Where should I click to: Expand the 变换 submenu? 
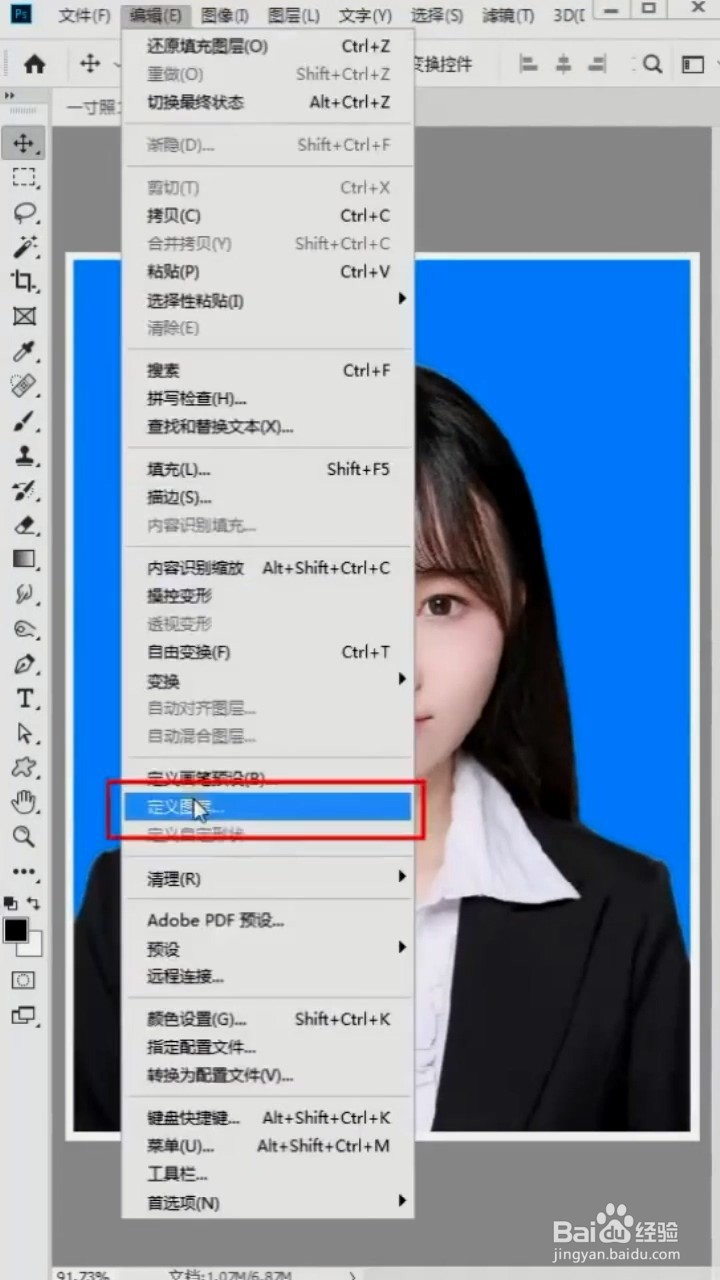(268, 680)
